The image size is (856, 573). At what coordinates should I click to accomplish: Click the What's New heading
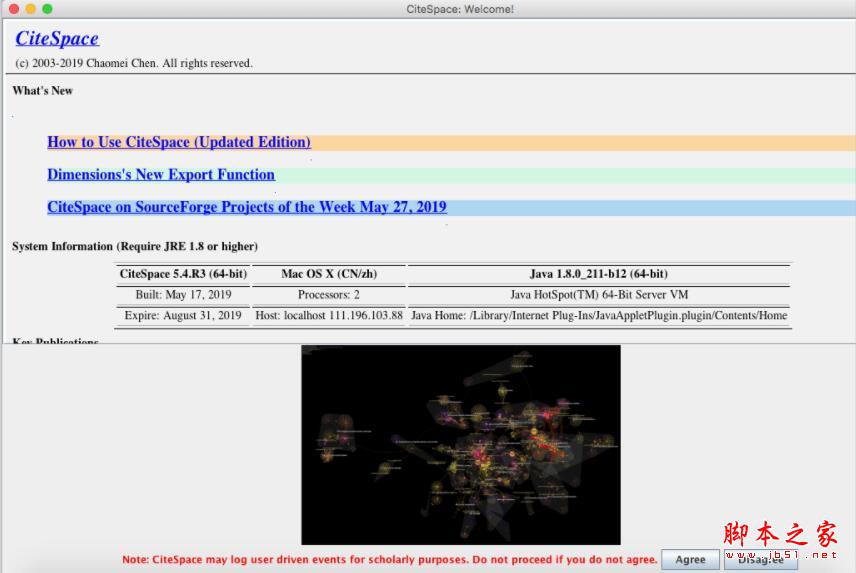click(x=43, y=91)
